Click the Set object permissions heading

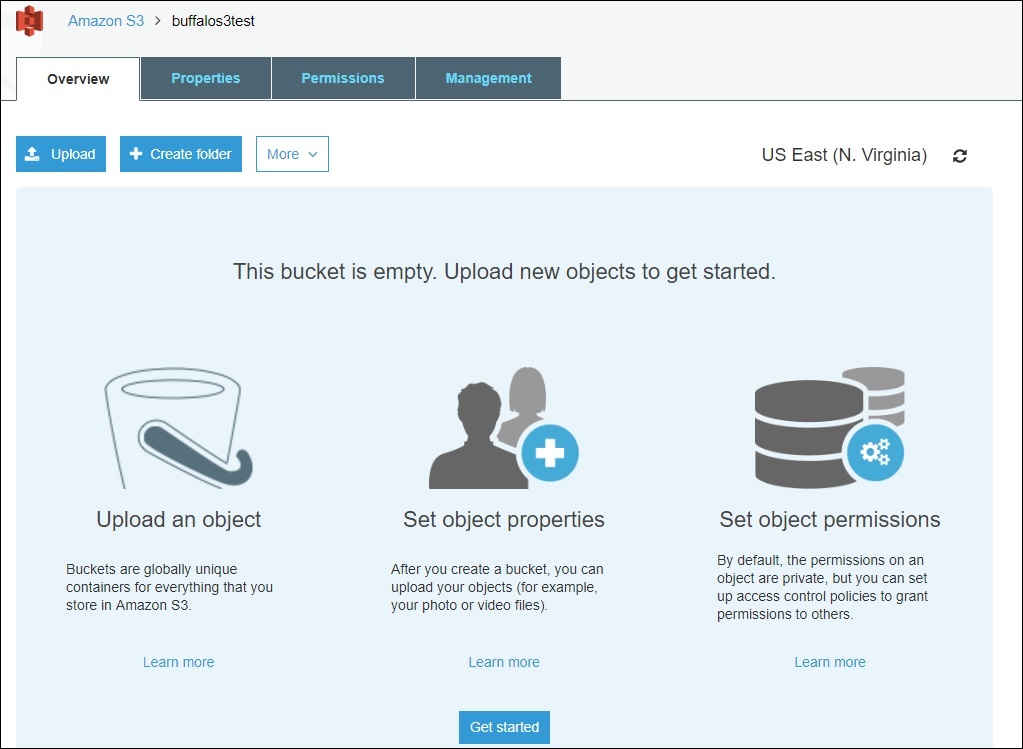click(830, 520)
